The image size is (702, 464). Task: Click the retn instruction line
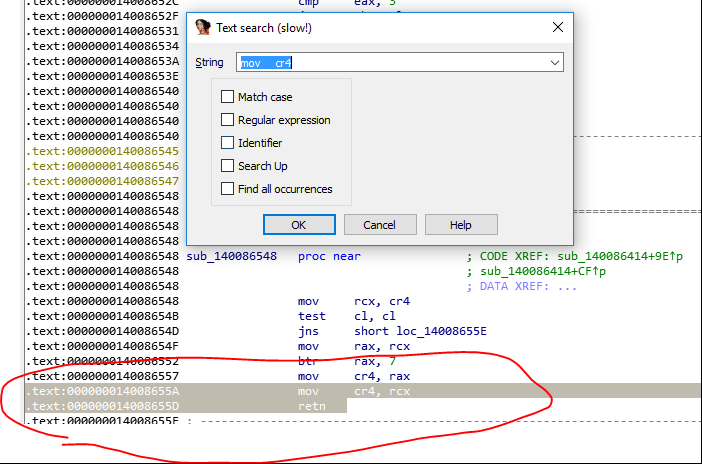[312, 406]
